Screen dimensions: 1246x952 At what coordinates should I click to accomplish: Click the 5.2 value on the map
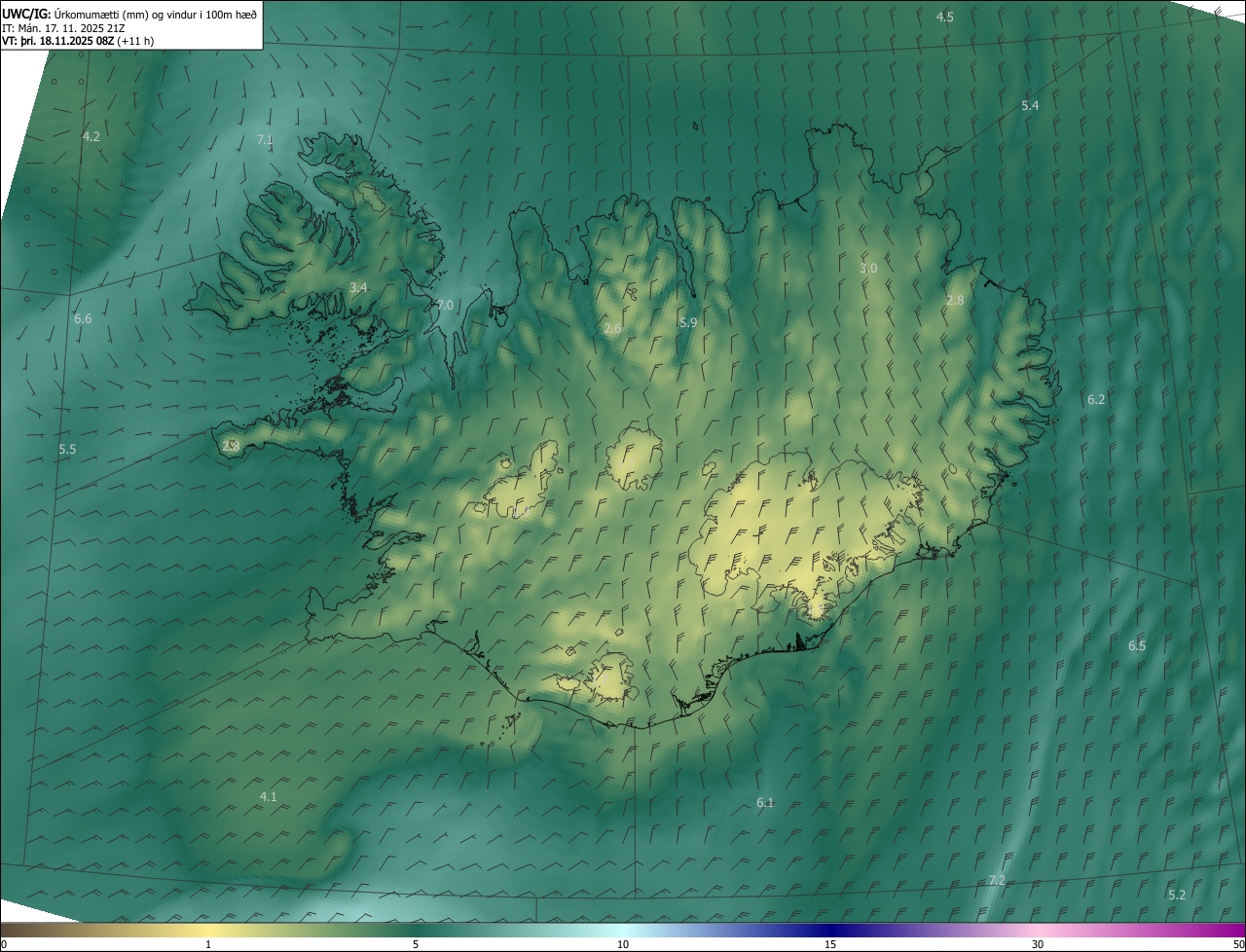(1177, 896)
